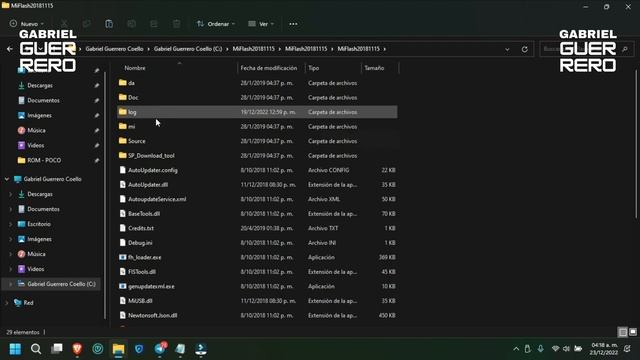The height and width of the screenshot is (360, 640).
Task: Switch to details view icon in status bar
Action: click(x=622, y=332)
